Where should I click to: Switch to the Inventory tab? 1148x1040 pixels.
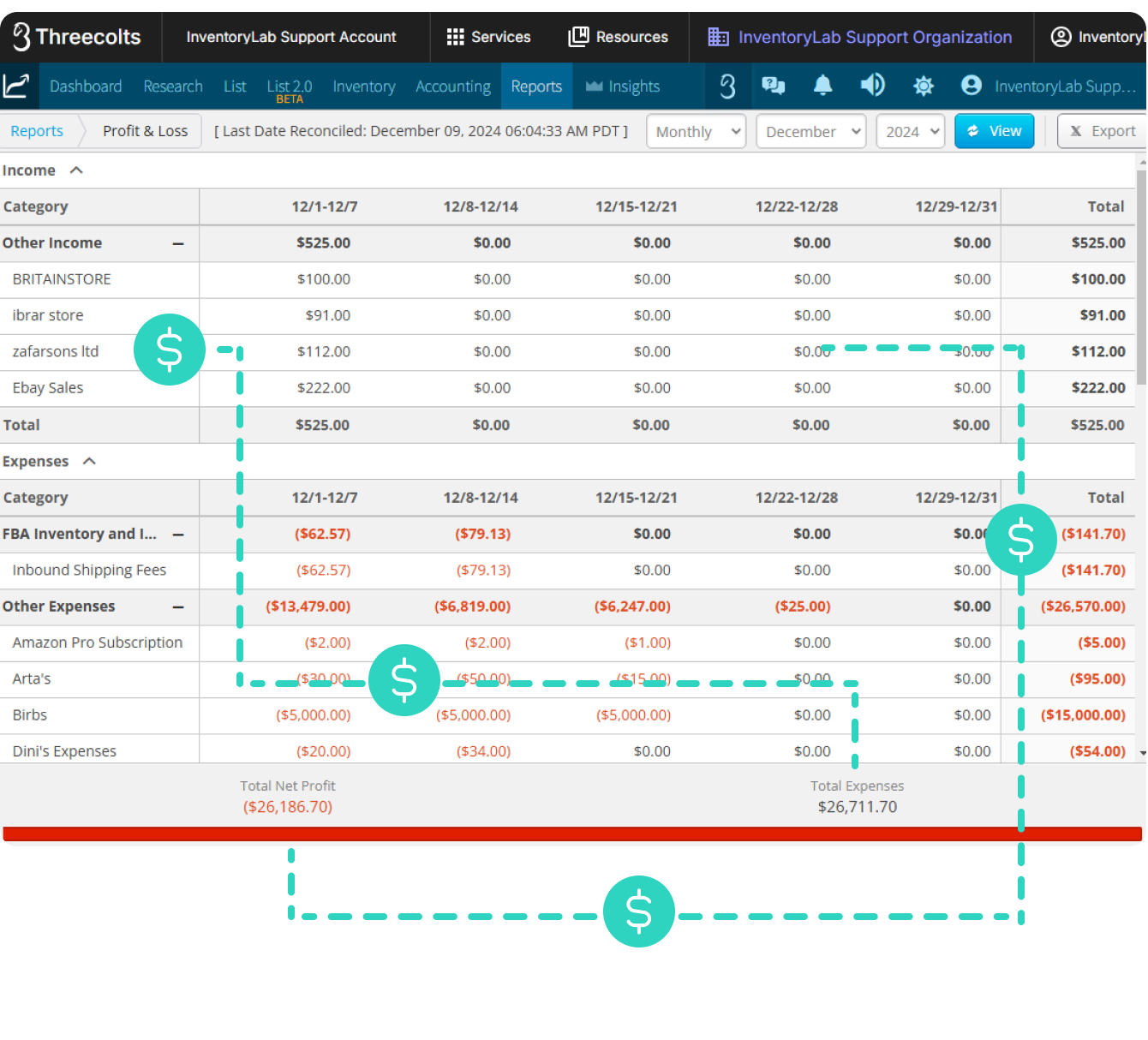[364, 86]
